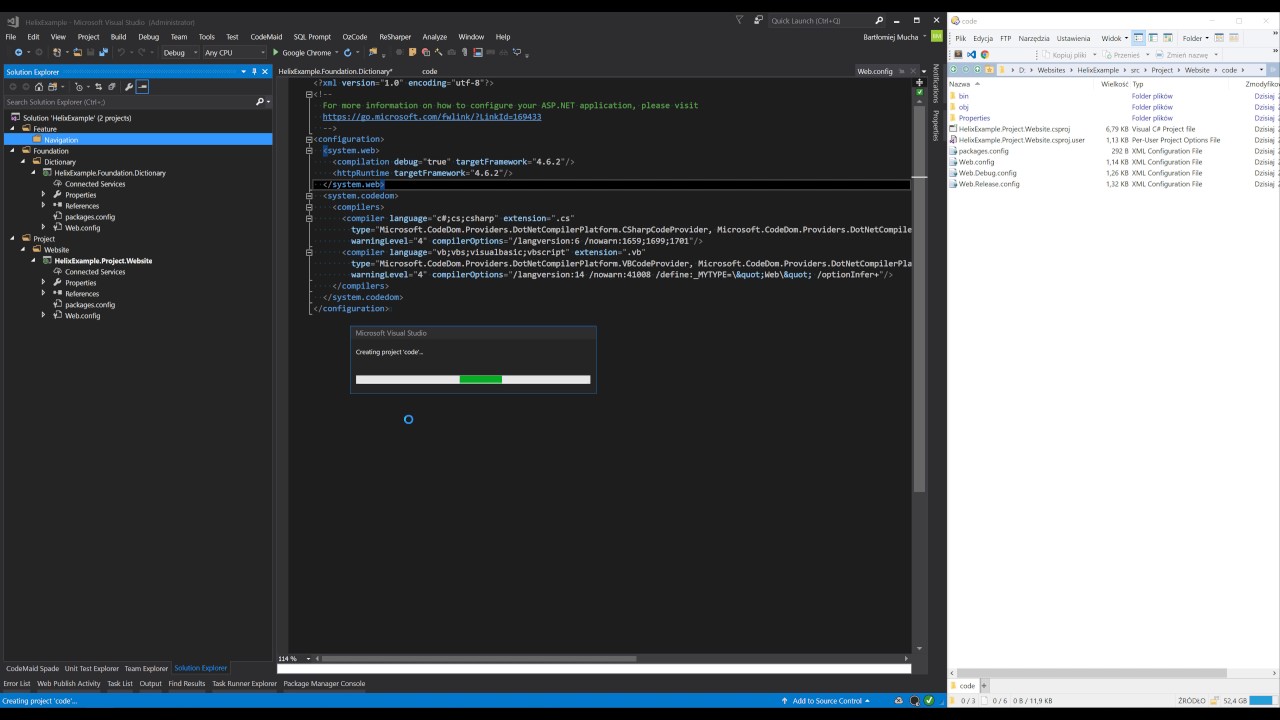Focus the Search Solution Explorer field
This screenshot has width=1280, height=720.
pyautogui.click(x=128, y=102)
